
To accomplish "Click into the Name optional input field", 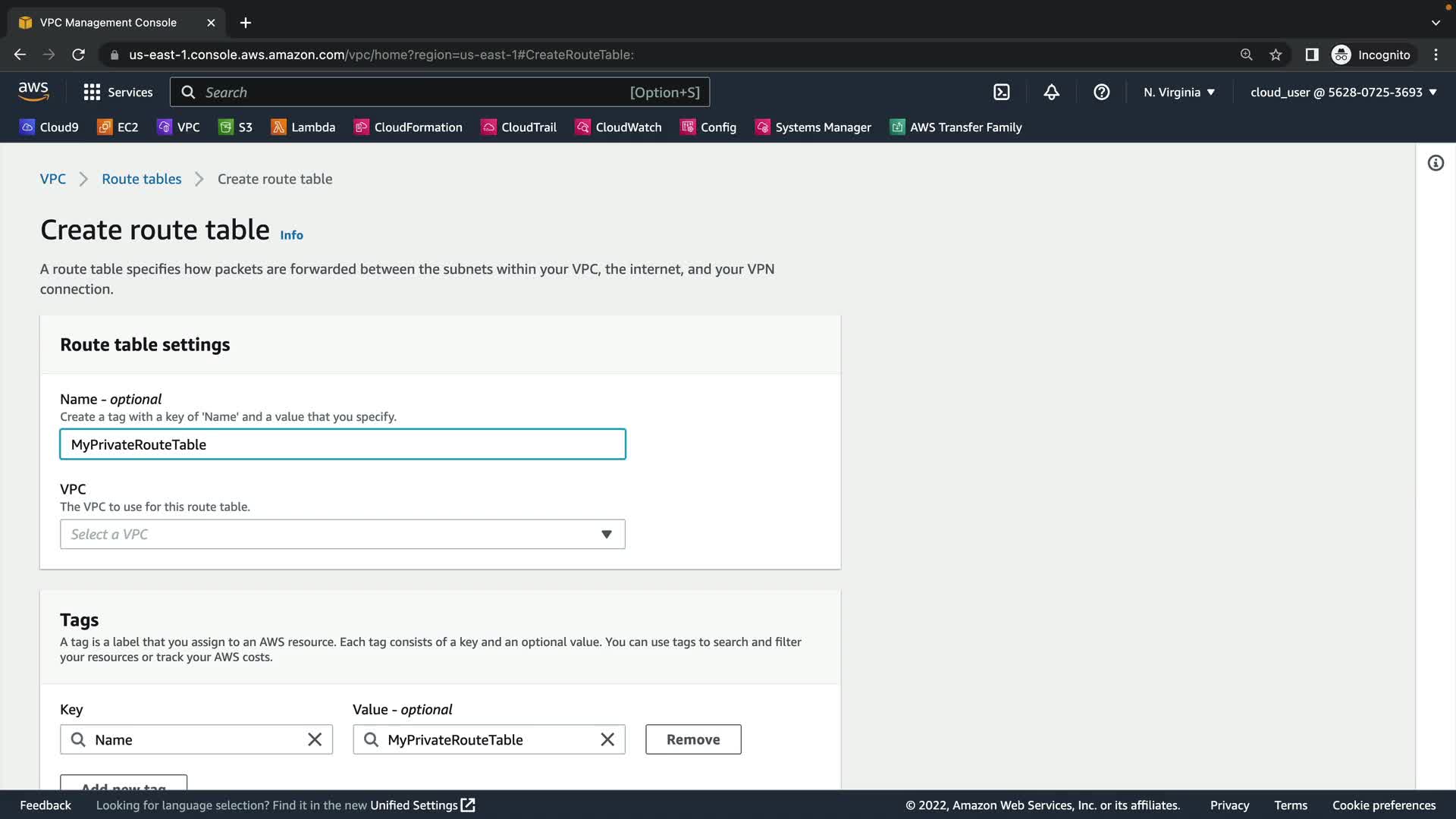I will 342,444.
